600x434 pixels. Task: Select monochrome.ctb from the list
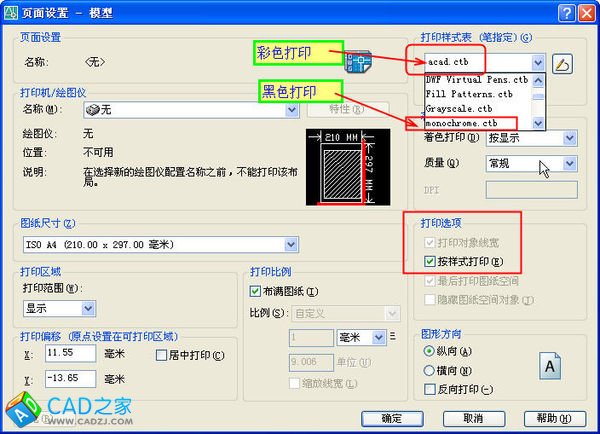[461, 123]
